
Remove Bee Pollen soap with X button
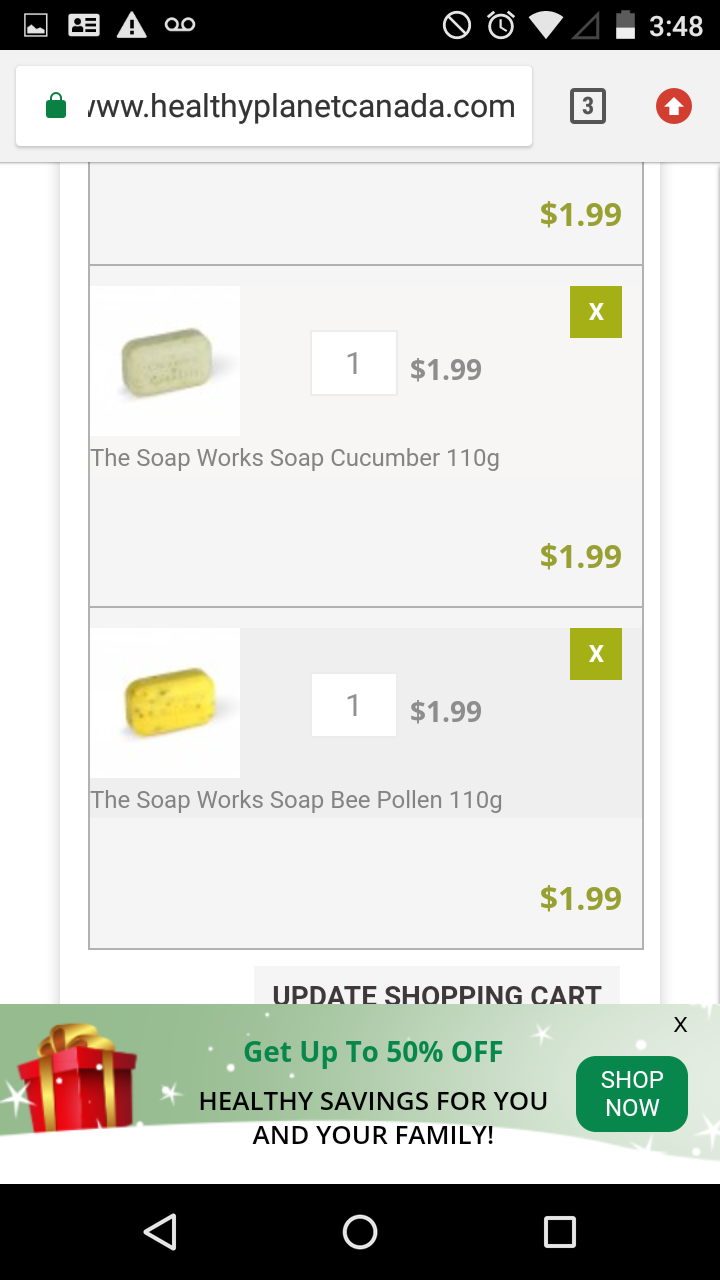[x=596, y=654]
